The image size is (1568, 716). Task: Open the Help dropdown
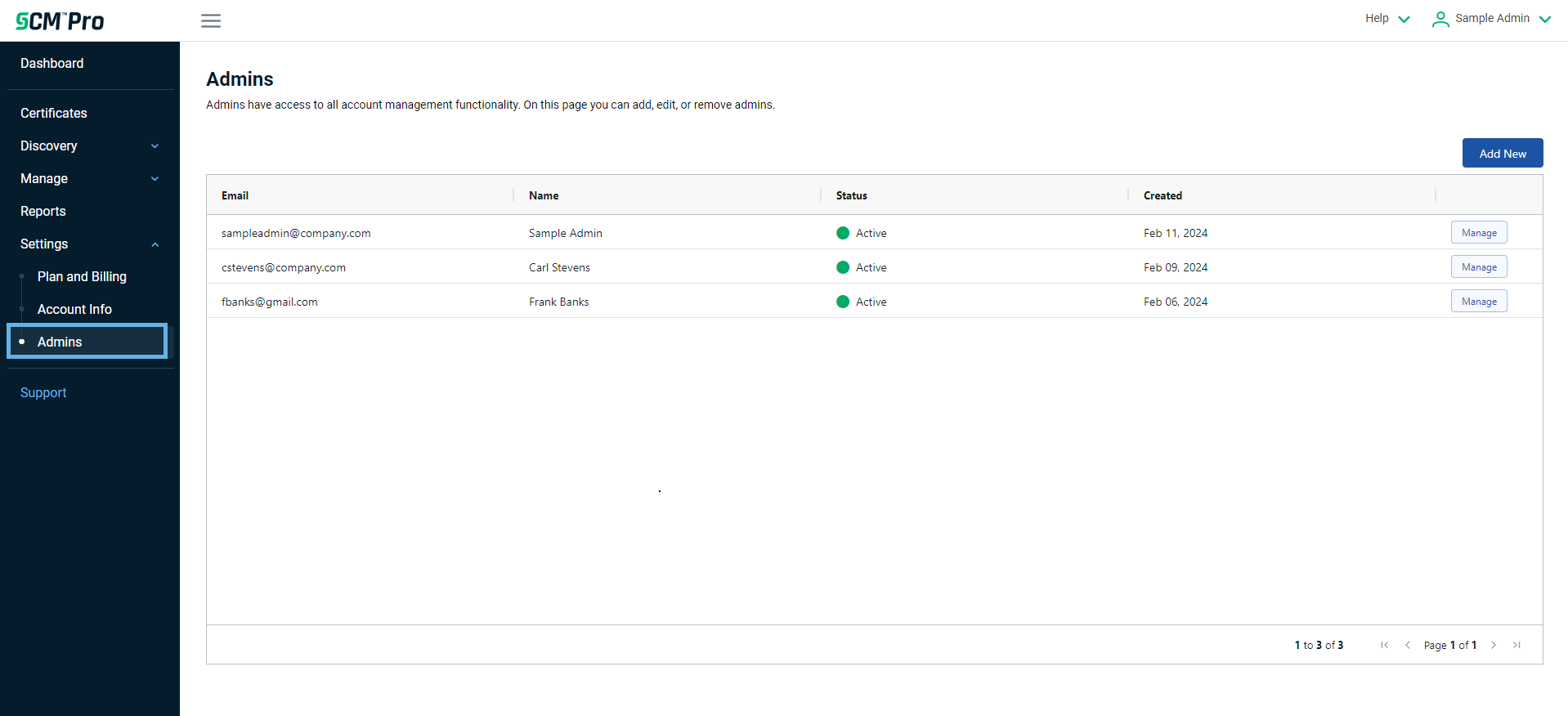pos(1387,18)
